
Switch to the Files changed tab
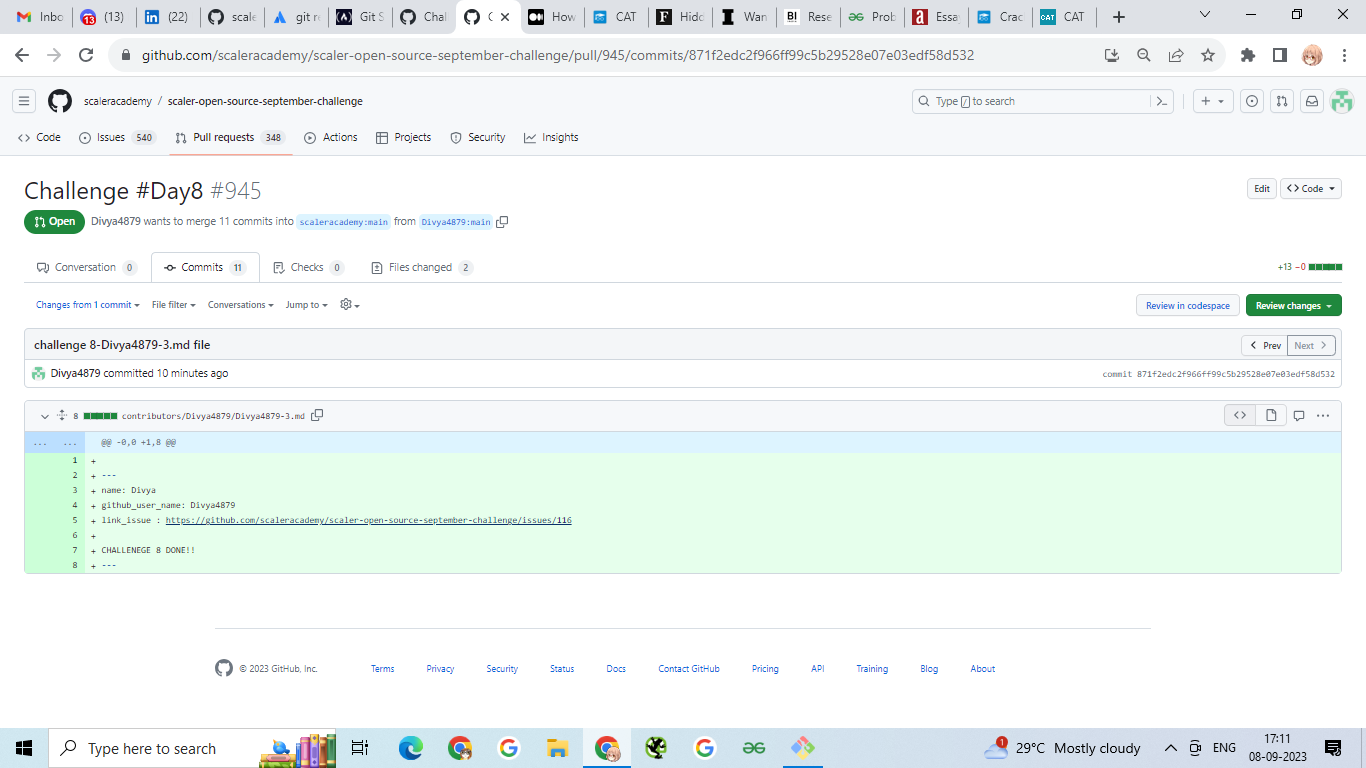click(421, 267)
